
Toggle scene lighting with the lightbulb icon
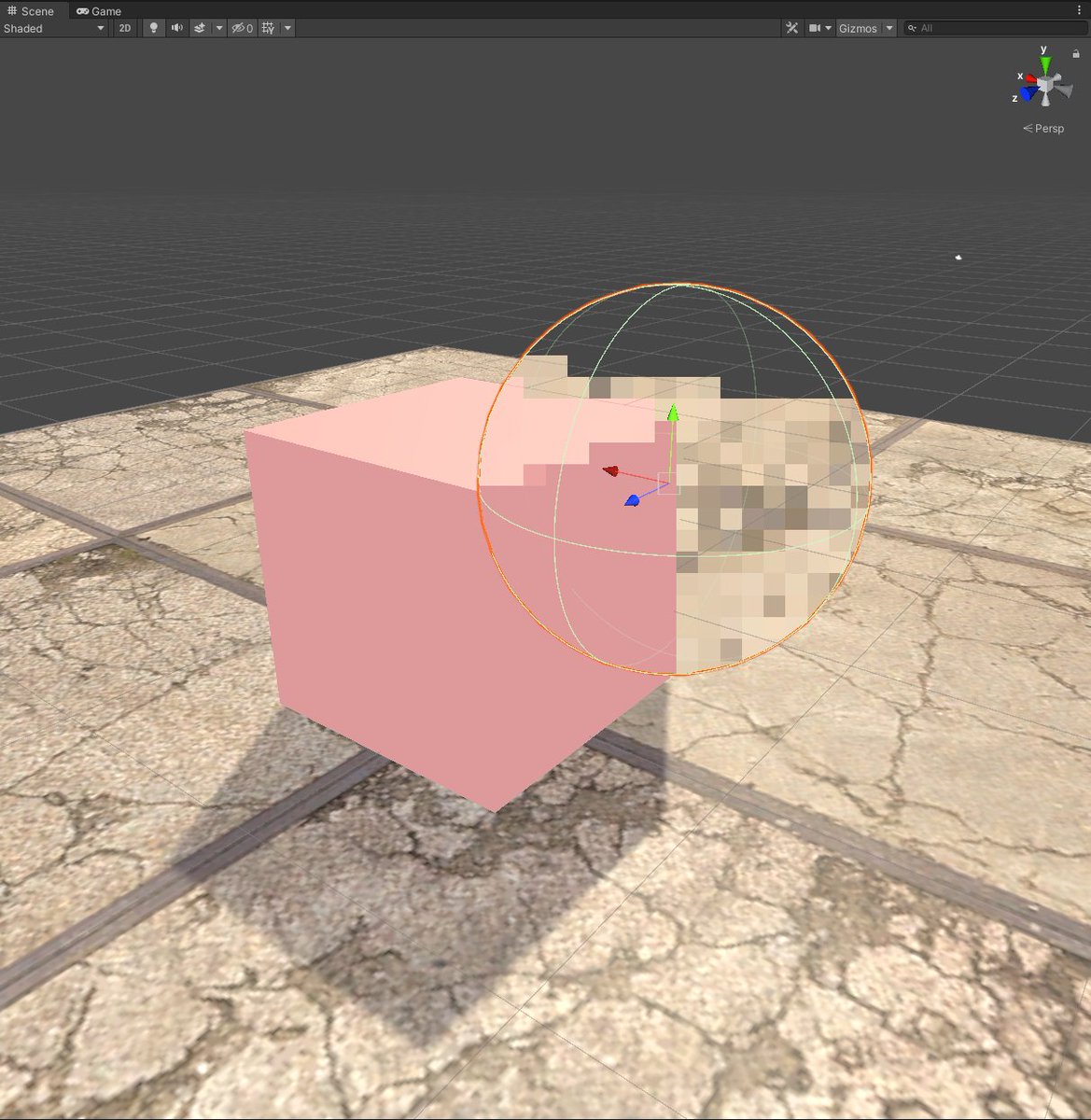click(x=153, y=28)
